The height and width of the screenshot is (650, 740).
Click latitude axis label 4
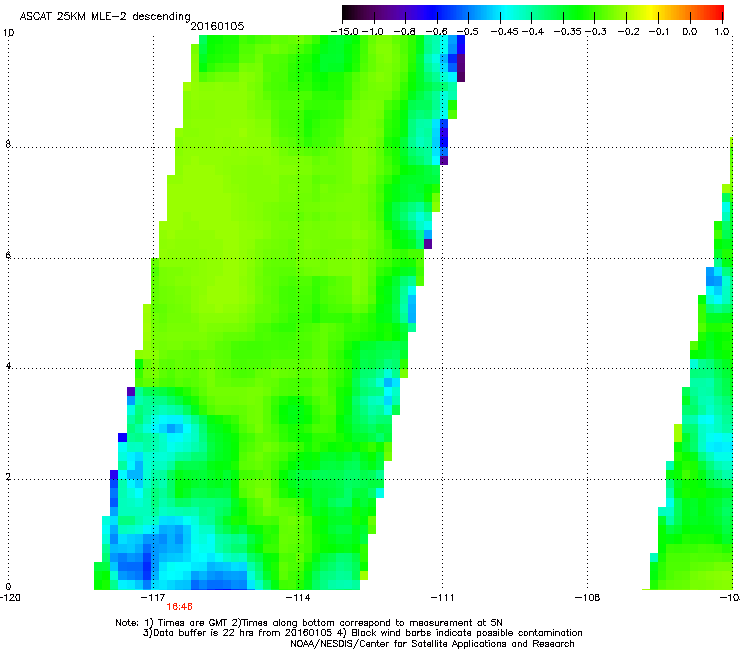[x=8, y=366]
